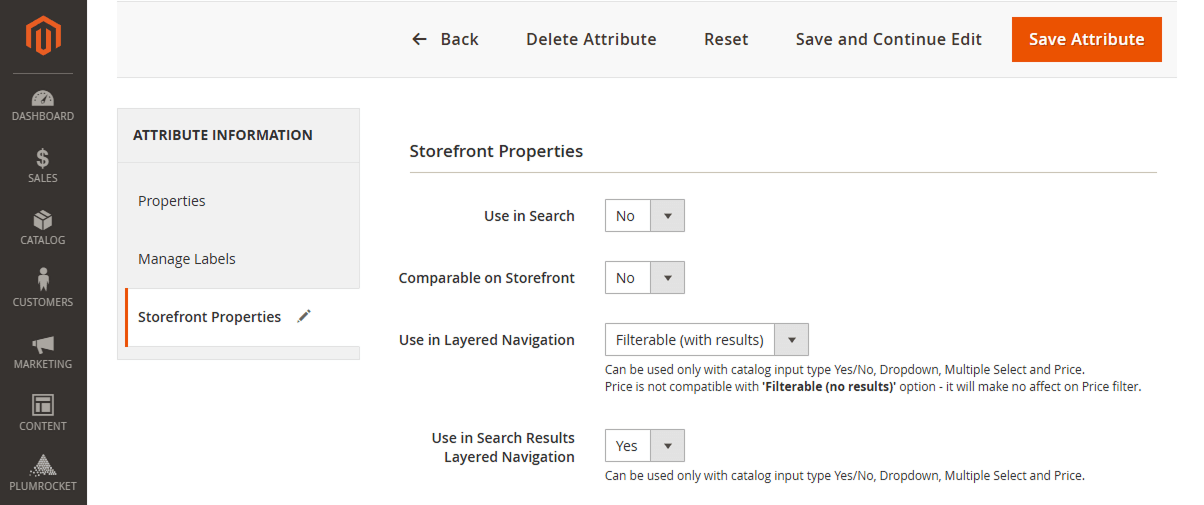
Task: Click the Delete Attribute button
Action: [591, 39]
